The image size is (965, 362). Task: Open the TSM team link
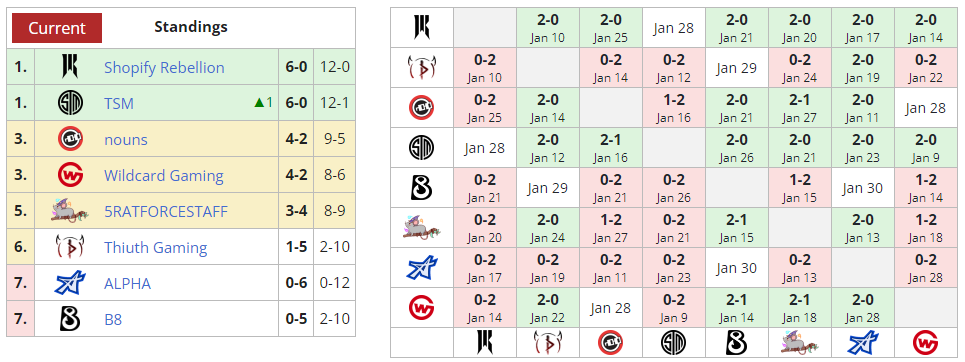pos(119,103)
